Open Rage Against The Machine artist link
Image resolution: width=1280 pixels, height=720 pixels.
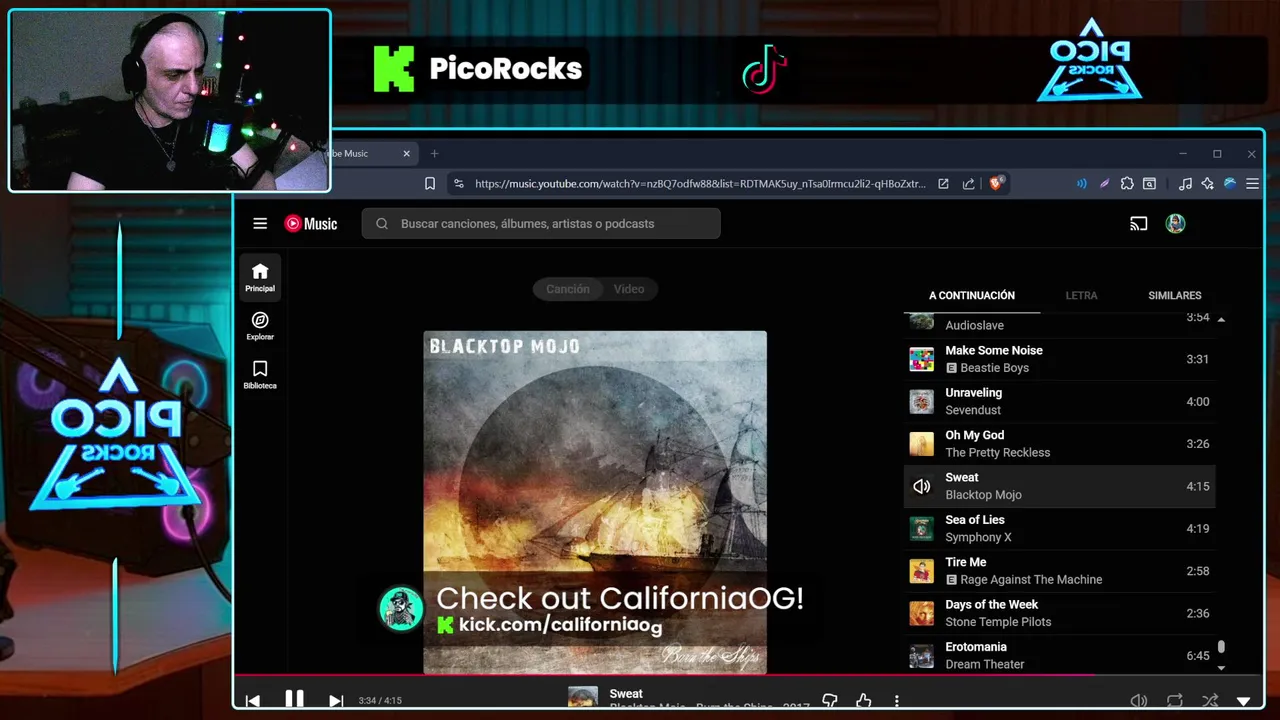coord(1031,580)
